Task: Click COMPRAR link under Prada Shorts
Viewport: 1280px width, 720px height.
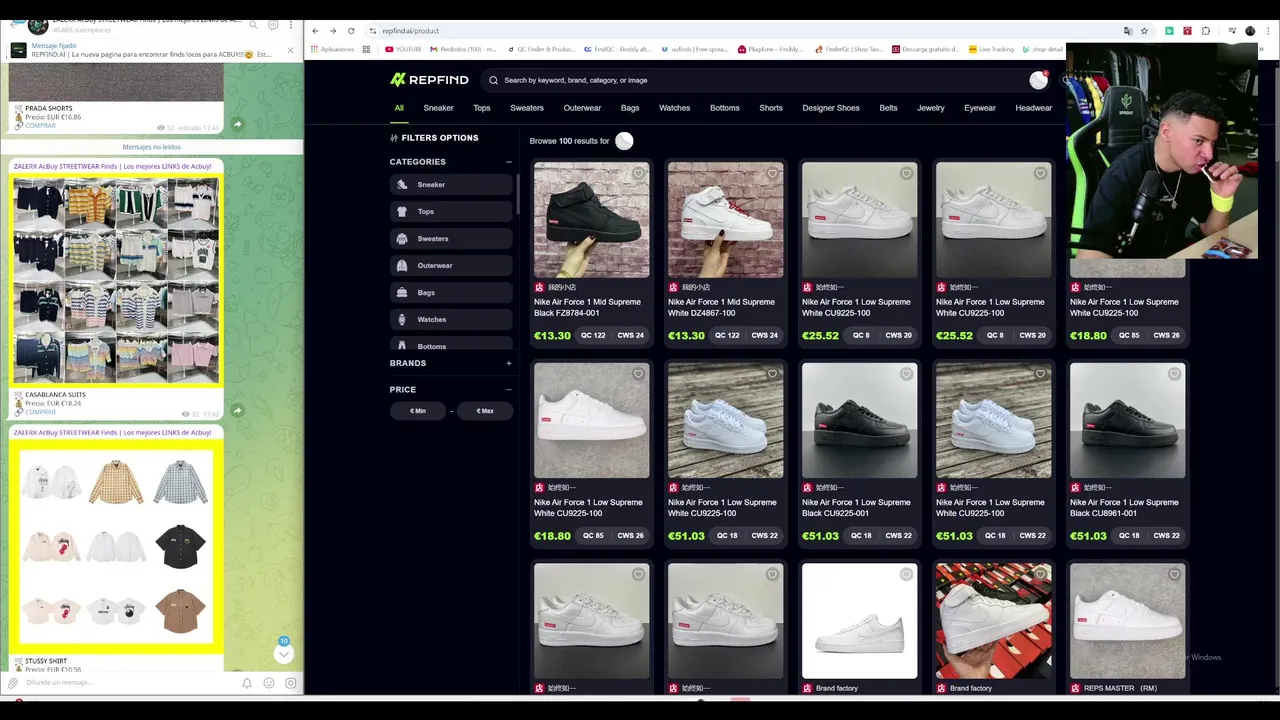Action: pos(40,126)
